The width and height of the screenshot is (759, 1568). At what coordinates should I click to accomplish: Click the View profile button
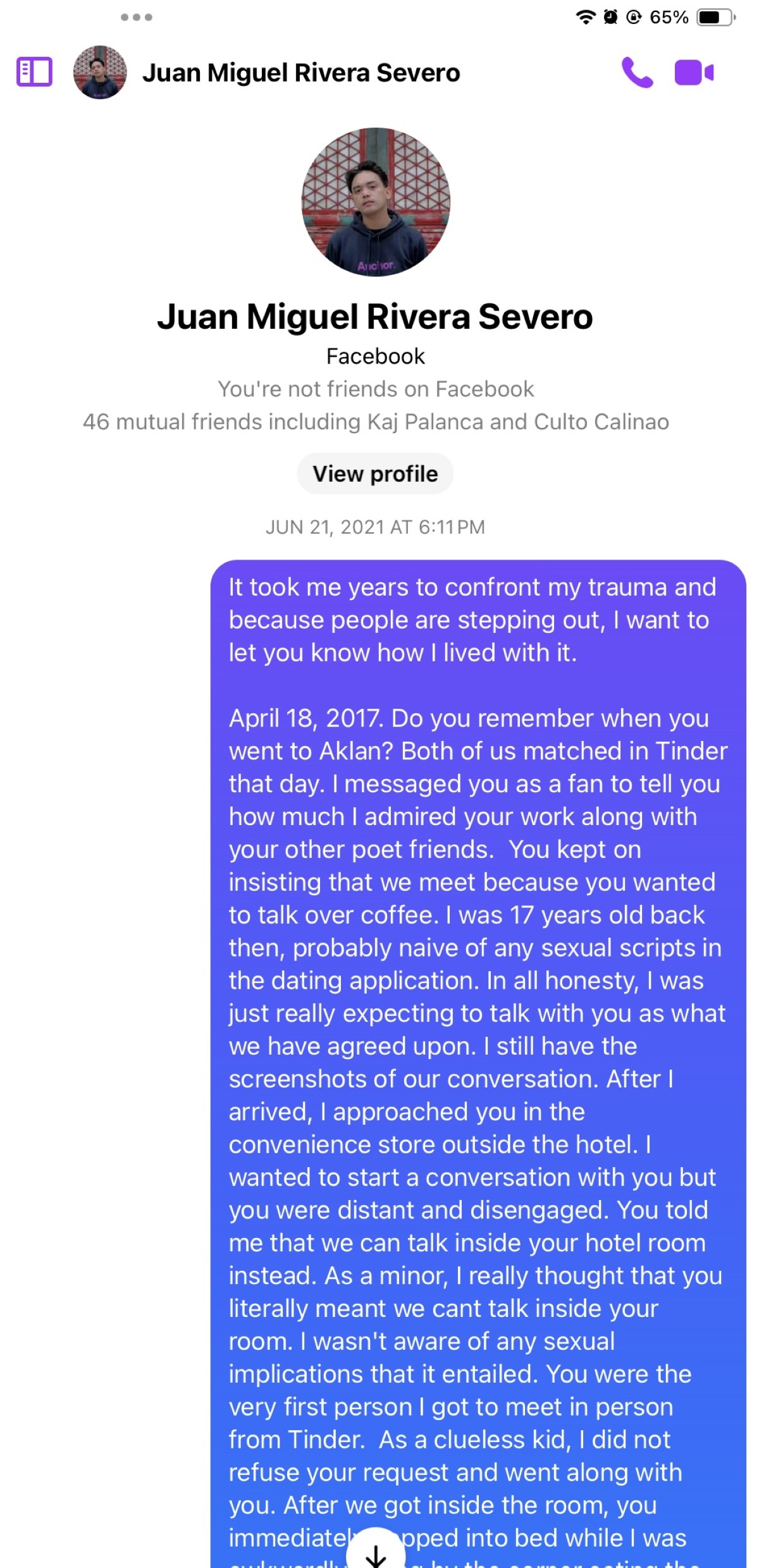click(375, 474)
